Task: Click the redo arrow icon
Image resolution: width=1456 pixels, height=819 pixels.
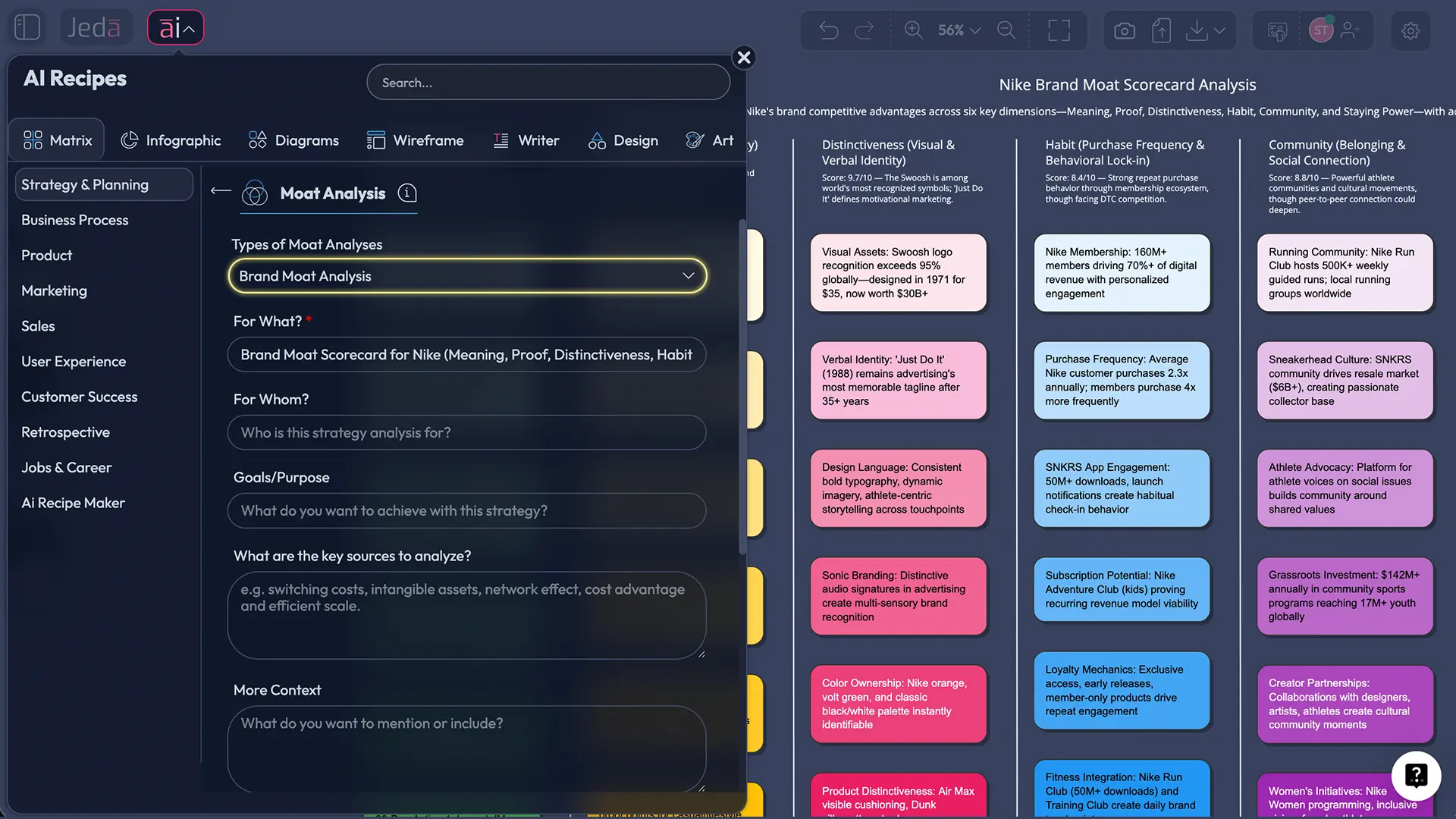Action: 864,30
